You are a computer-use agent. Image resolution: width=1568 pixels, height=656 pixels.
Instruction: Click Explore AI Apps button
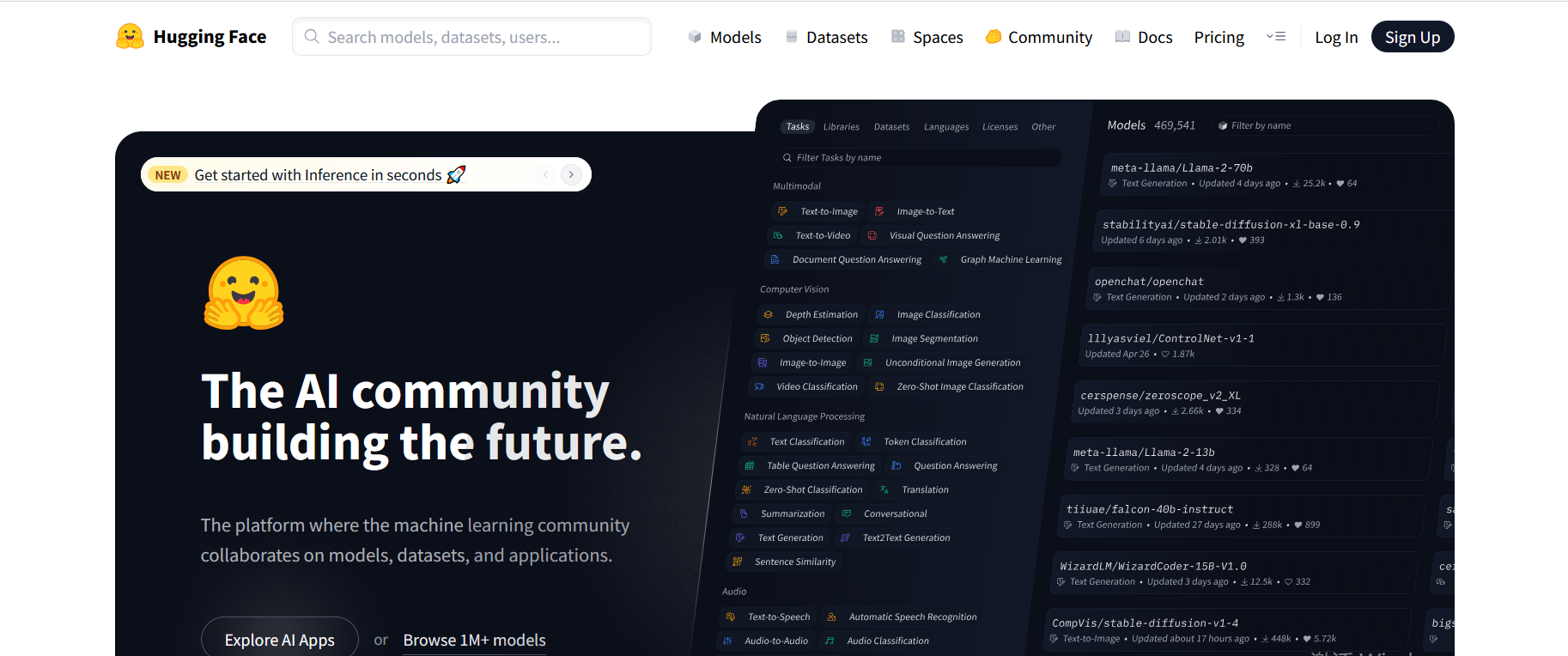point(280,640)
